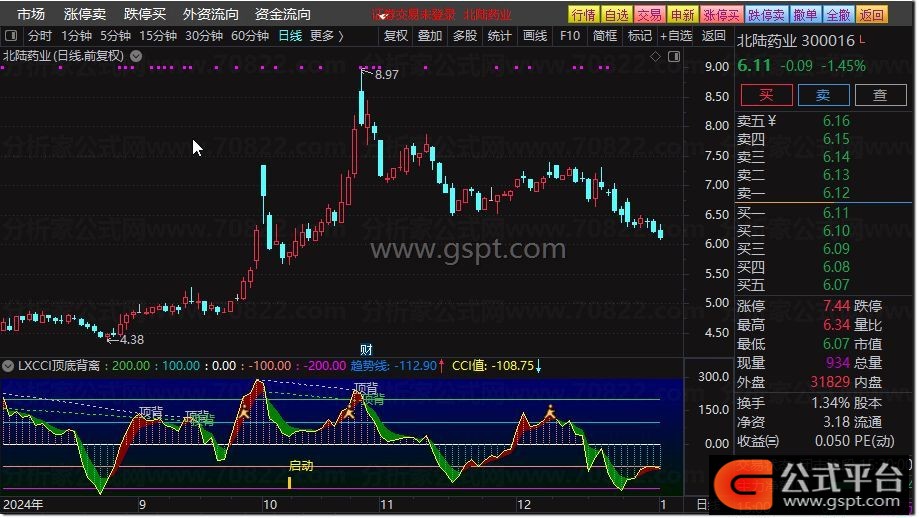Click the 换手 value 1.34%
This screenshot has width=919, height=518.
[x=830, y=403]
